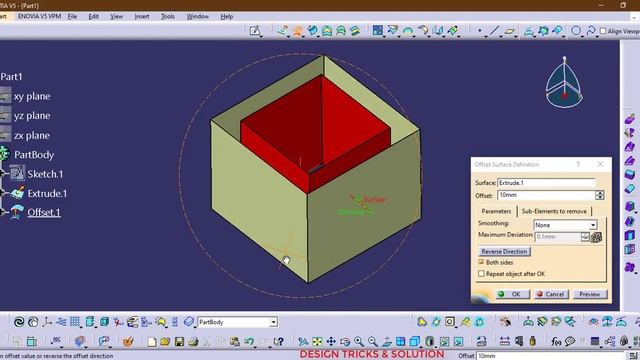Click OK in Offset Surface Definition
The height and width of the screenshot is (360, 640).
pyautogui.click(x=513, y=294)
